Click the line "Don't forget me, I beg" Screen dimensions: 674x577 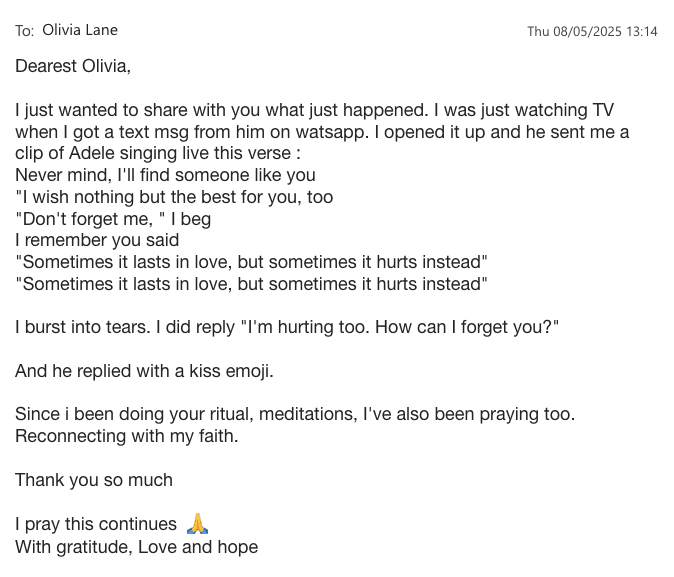pyautogui.click(x=113, y=219)
